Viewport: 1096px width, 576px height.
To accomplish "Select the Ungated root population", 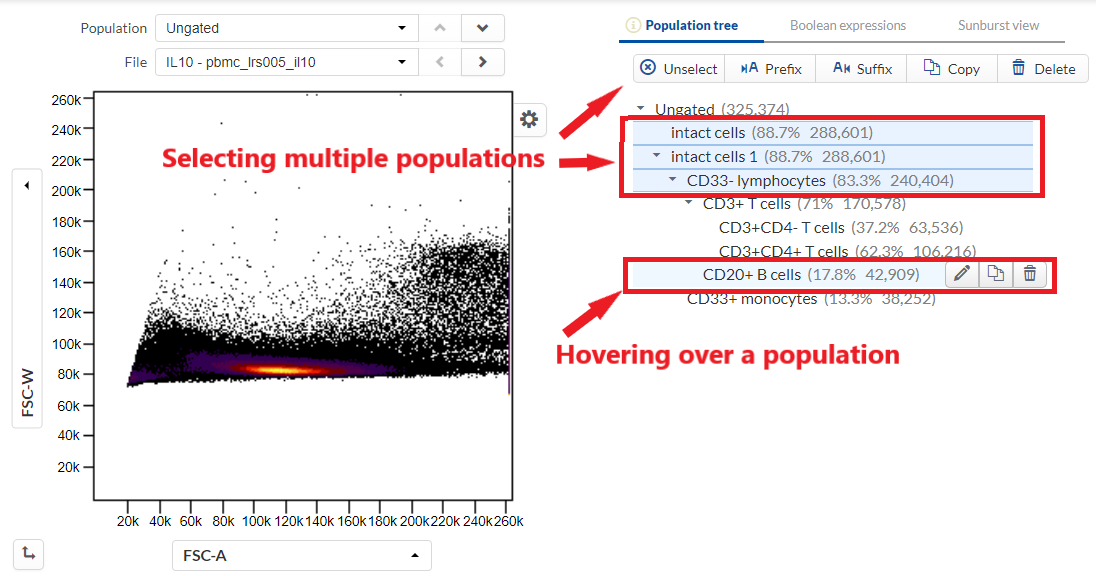I will [x=722, y=109].
